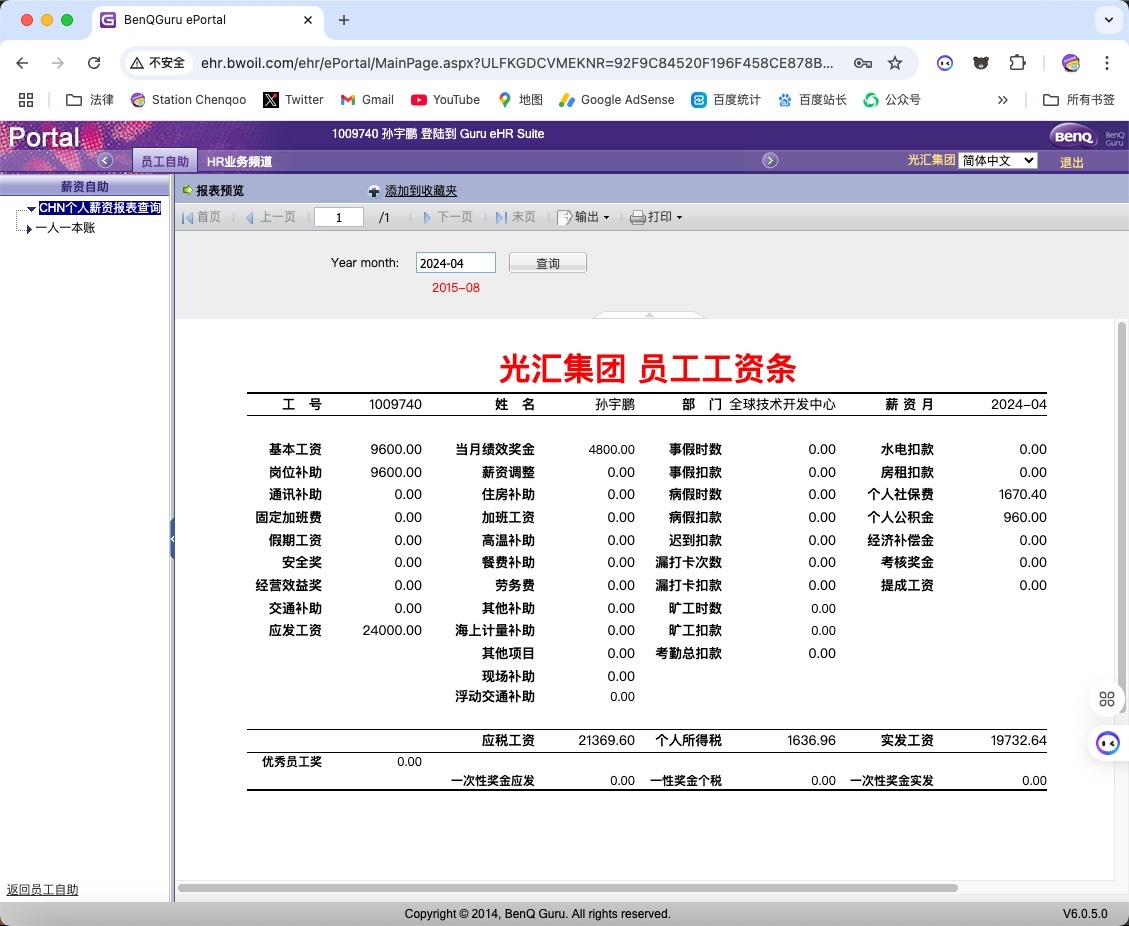The height and width of the screenshot is (926, 1129).
Task: Open the YouTube bookmark
Action: coord(445,100)
